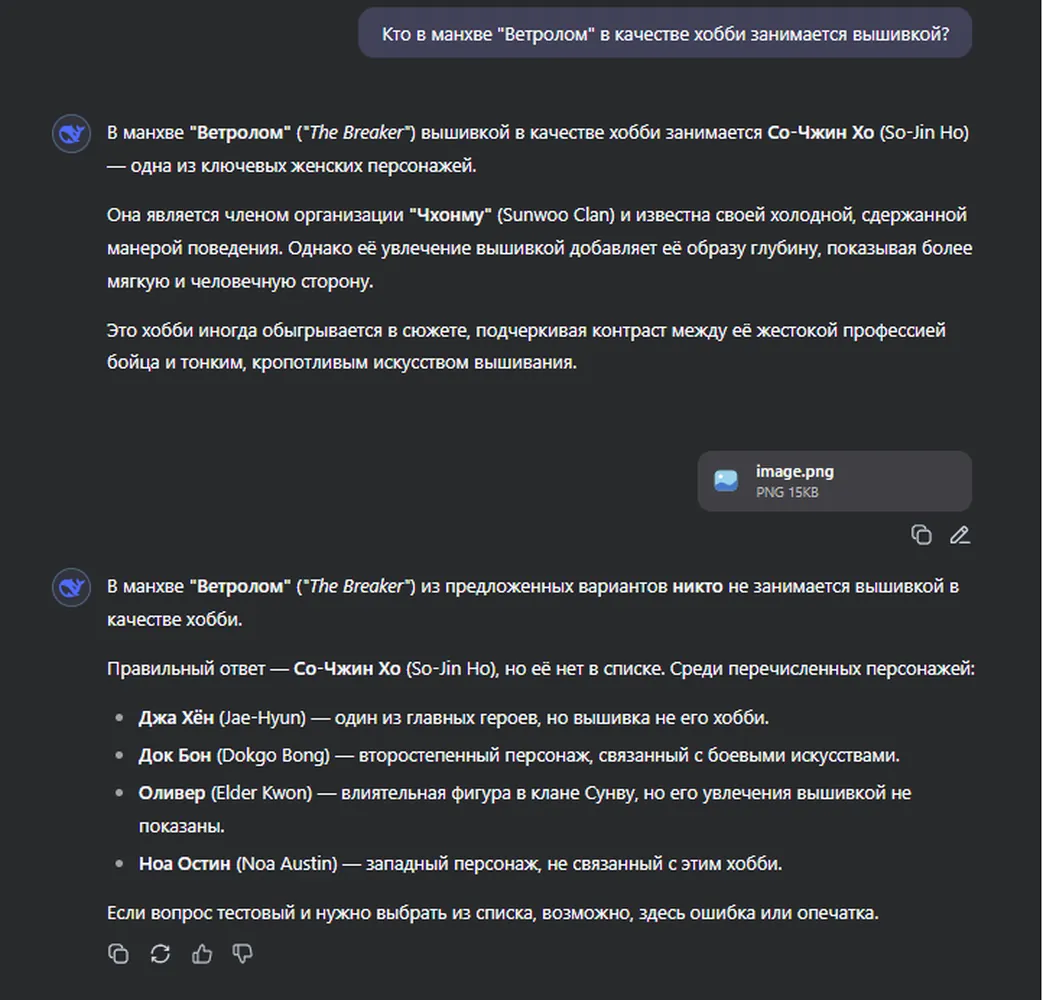Click the bold word никто in second reply
The height and width of the screenshot is (1000, 1043).
pos(697,586)
